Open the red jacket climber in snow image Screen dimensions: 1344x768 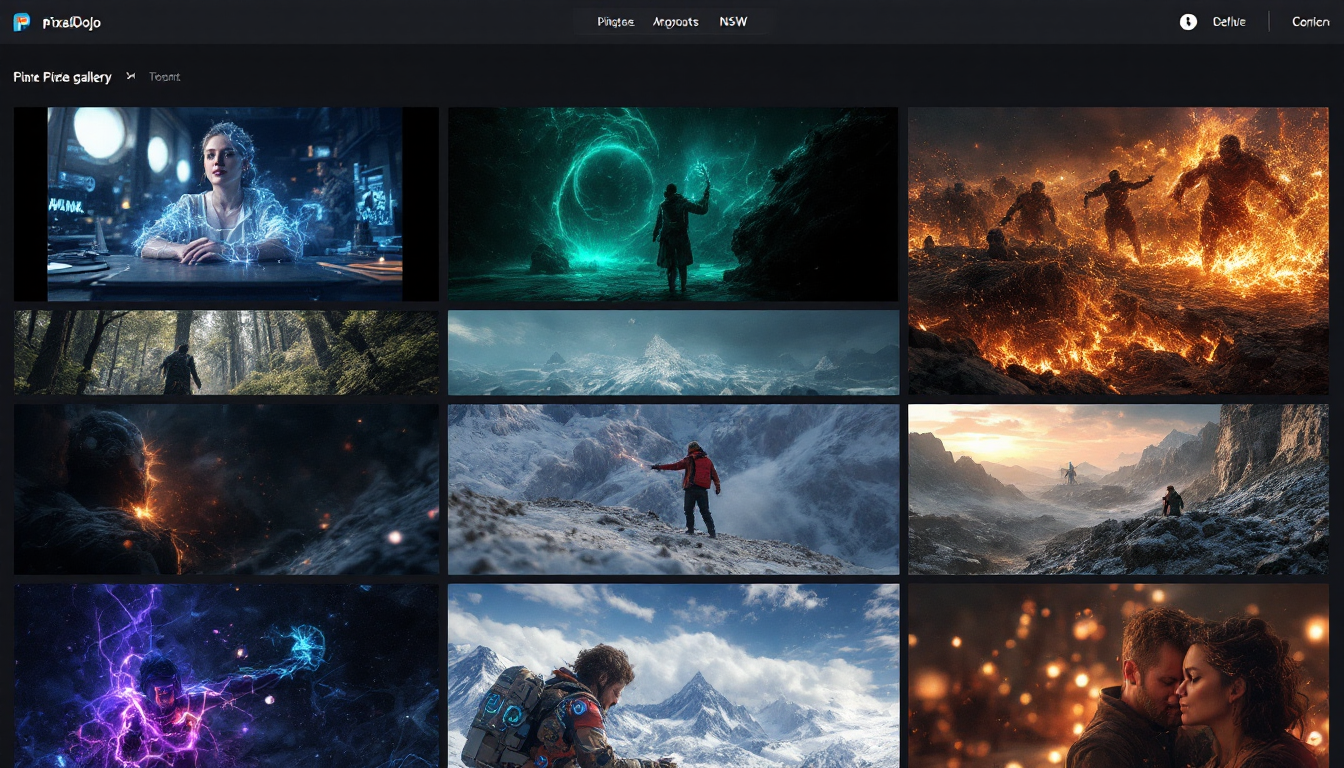(673, 489)
